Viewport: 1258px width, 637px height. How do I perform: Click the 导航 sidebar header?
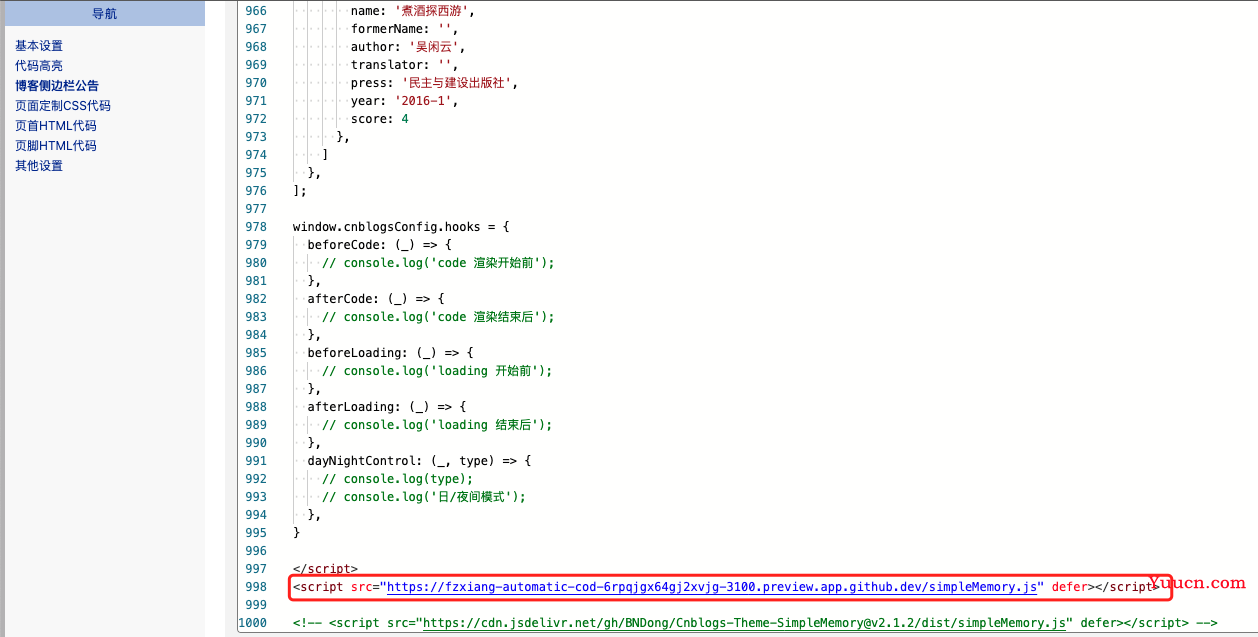tap(104, 13)
